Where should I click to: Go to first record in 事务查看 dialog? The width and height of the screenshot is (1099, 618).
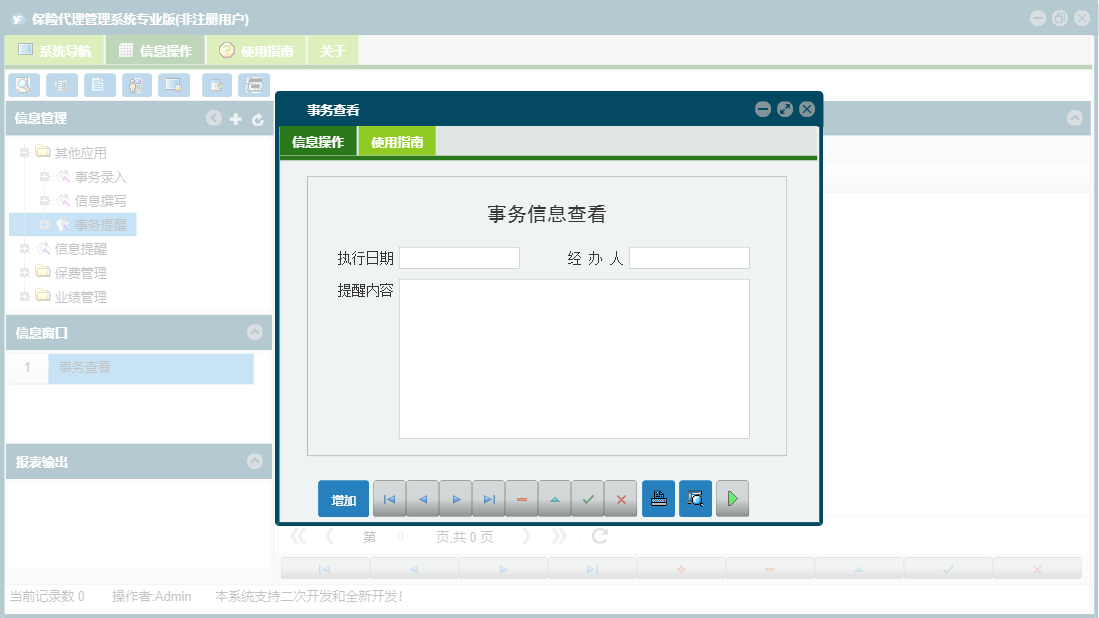390,499
